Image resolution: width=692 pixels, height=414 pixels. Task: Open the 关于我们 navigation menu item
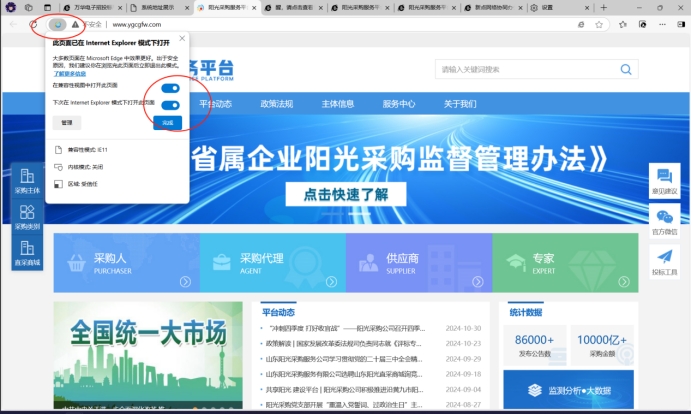tap(459, 103)
